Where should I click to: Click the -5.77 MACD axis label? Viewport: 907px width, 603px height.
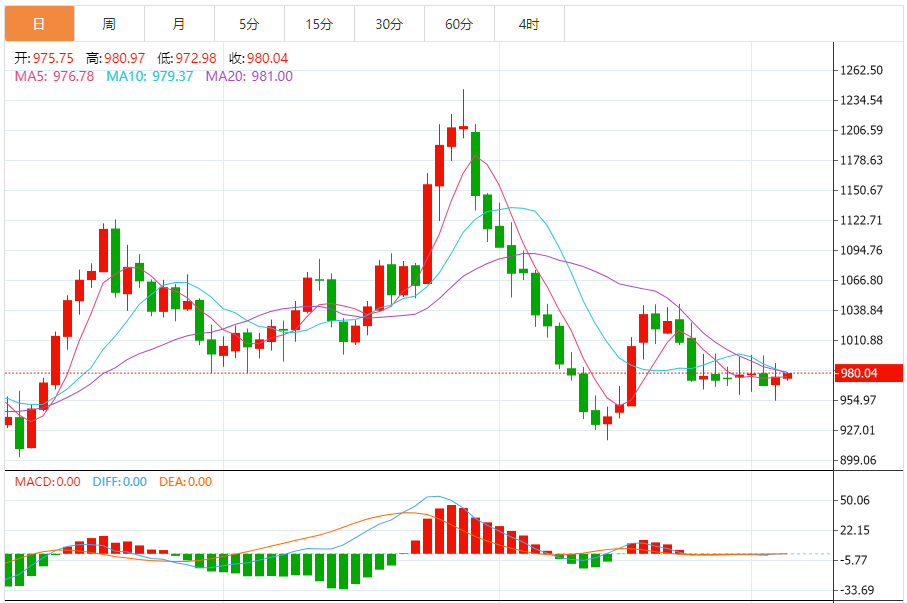pos(853,560)
